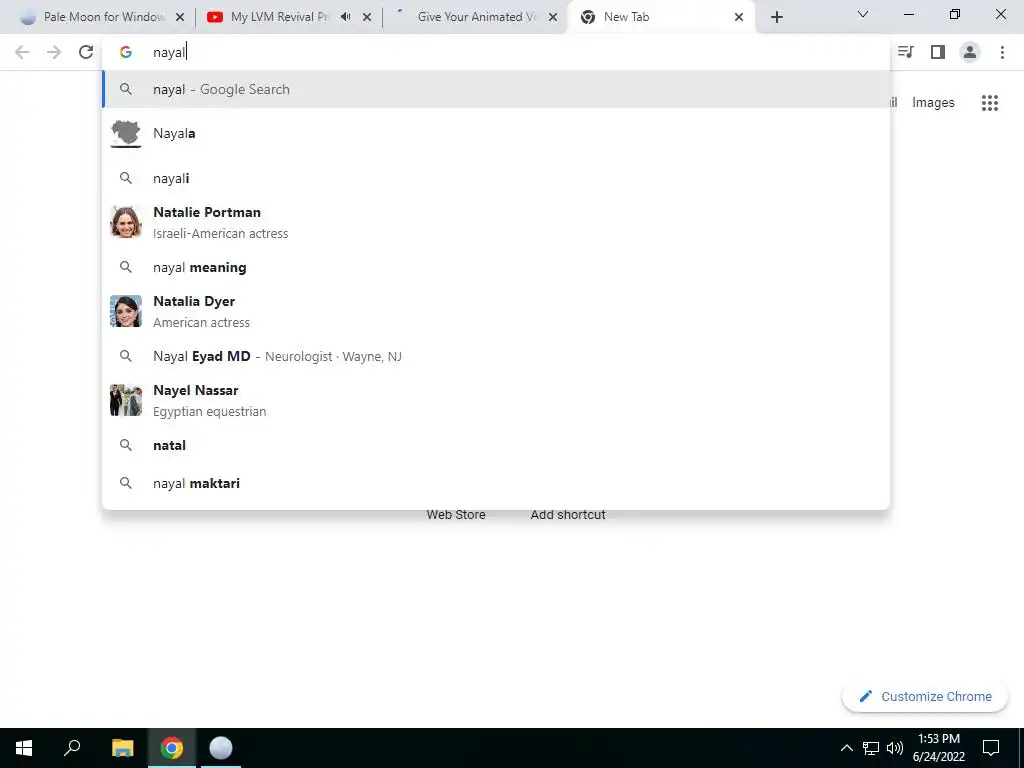Click the Nayala map thumbnail
Image resolution: width=1024 pixels, height=768 pixels.
[126, 133]
